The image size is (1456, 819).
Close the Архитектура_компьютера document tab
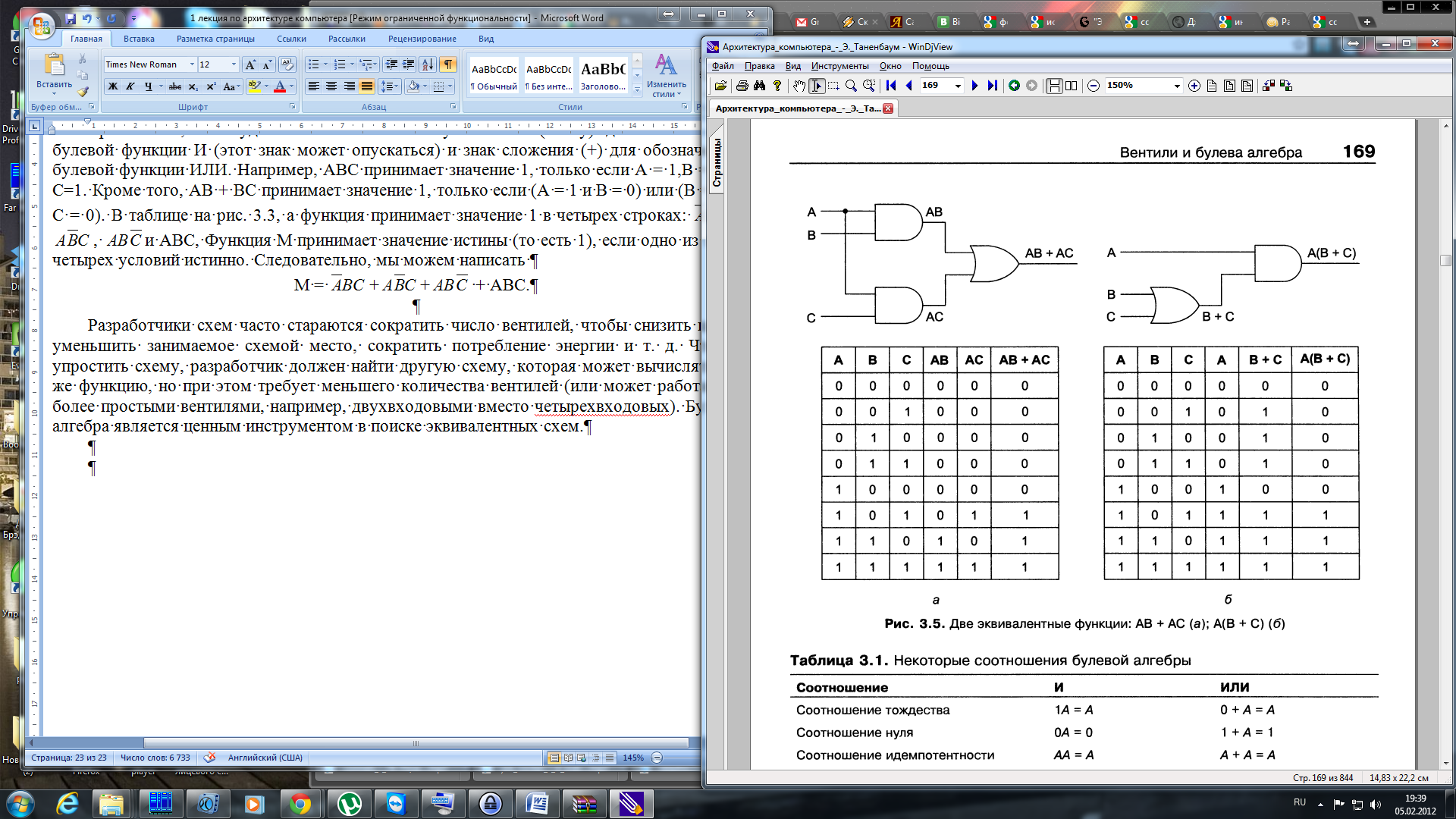pos(888,108)
